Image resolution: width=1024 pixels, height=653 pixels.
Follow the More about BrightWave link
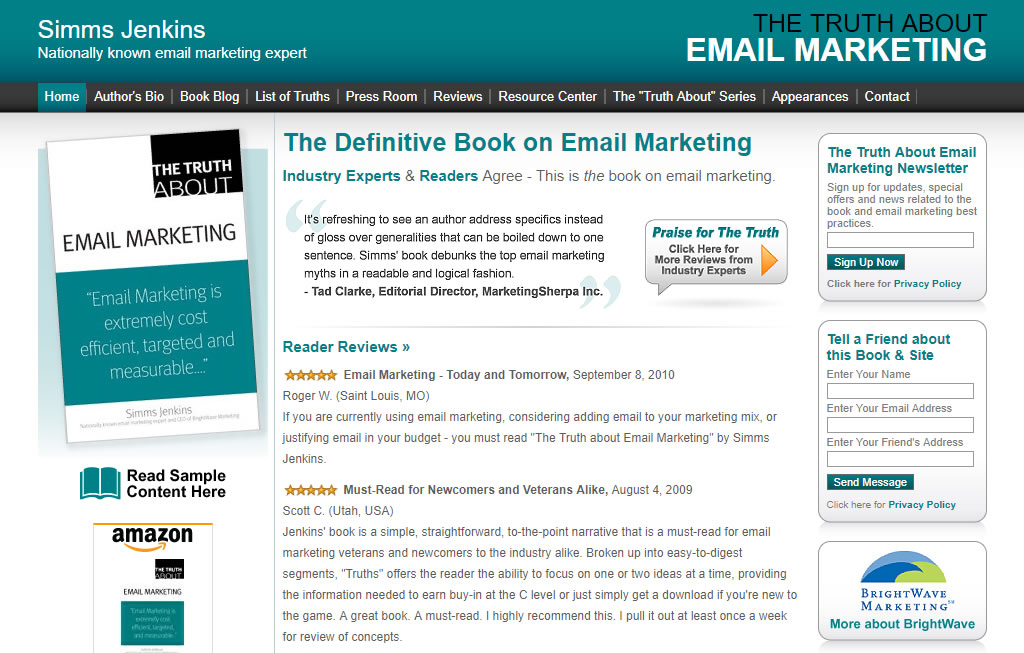click(903, 624)
